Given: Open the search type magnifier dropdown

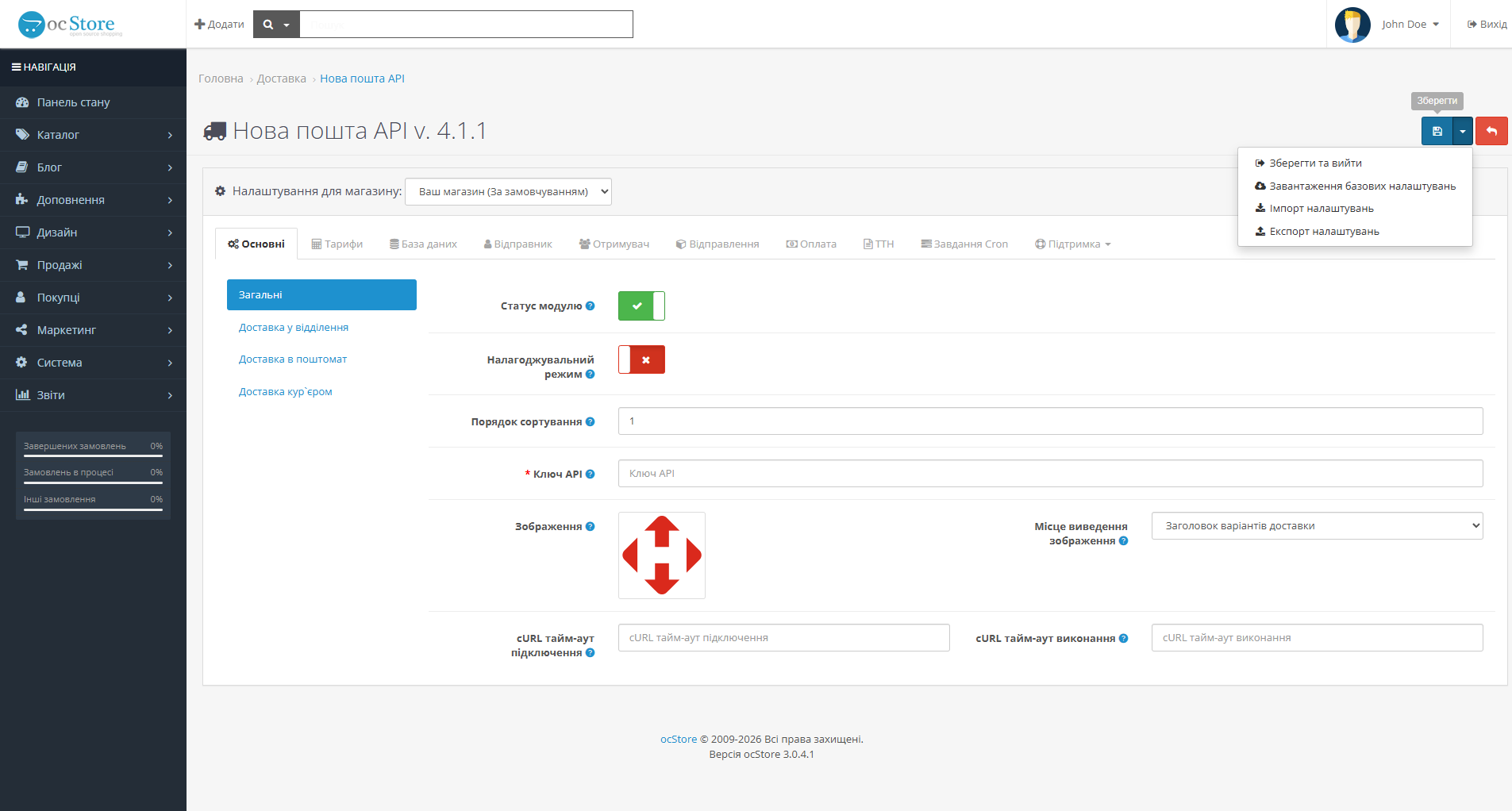Looking at the screenshot, I should click(x=276, y=25).
